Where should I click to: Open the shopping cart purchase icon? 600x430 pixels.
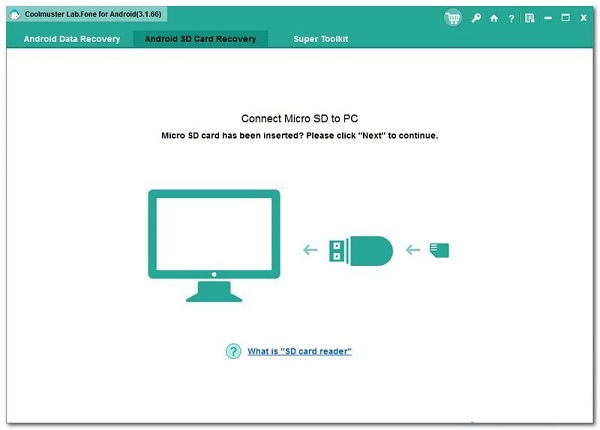453,17
